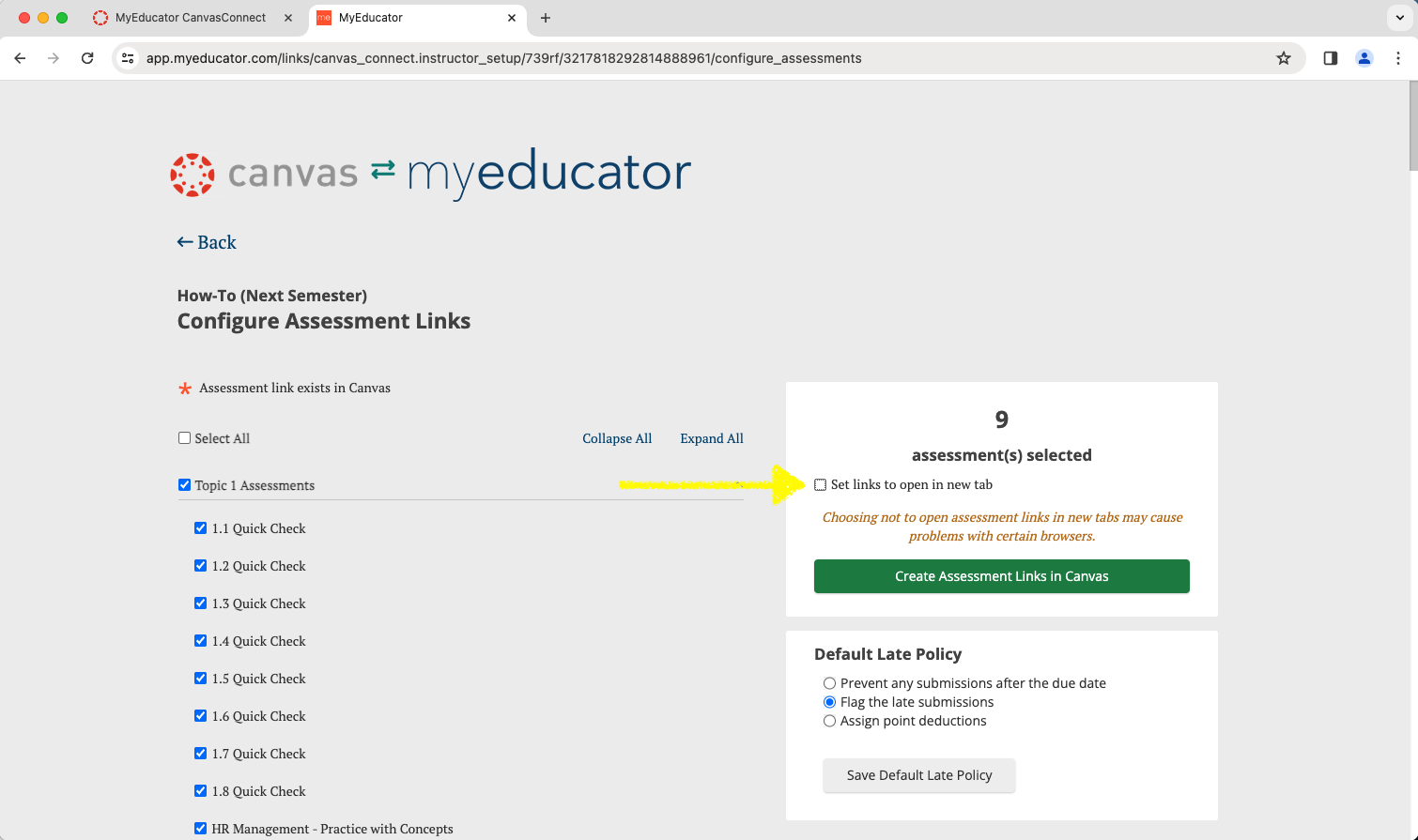Uncheck 1.6 Quick Check

200,716
